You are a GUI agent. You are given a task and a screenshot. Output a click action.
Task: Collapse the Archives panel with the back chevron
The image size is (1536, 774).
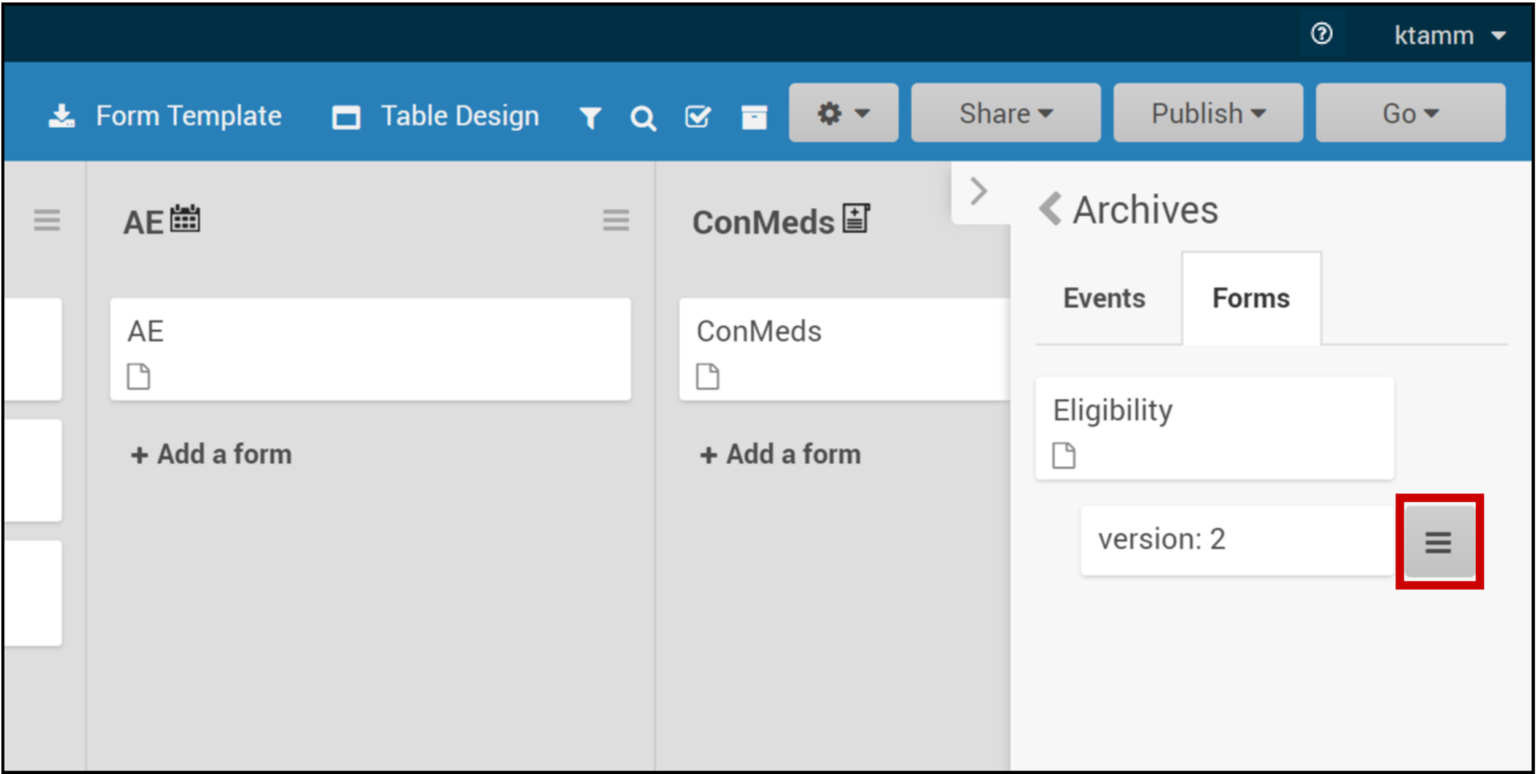pyautogui.click(x=1048, y=209)
